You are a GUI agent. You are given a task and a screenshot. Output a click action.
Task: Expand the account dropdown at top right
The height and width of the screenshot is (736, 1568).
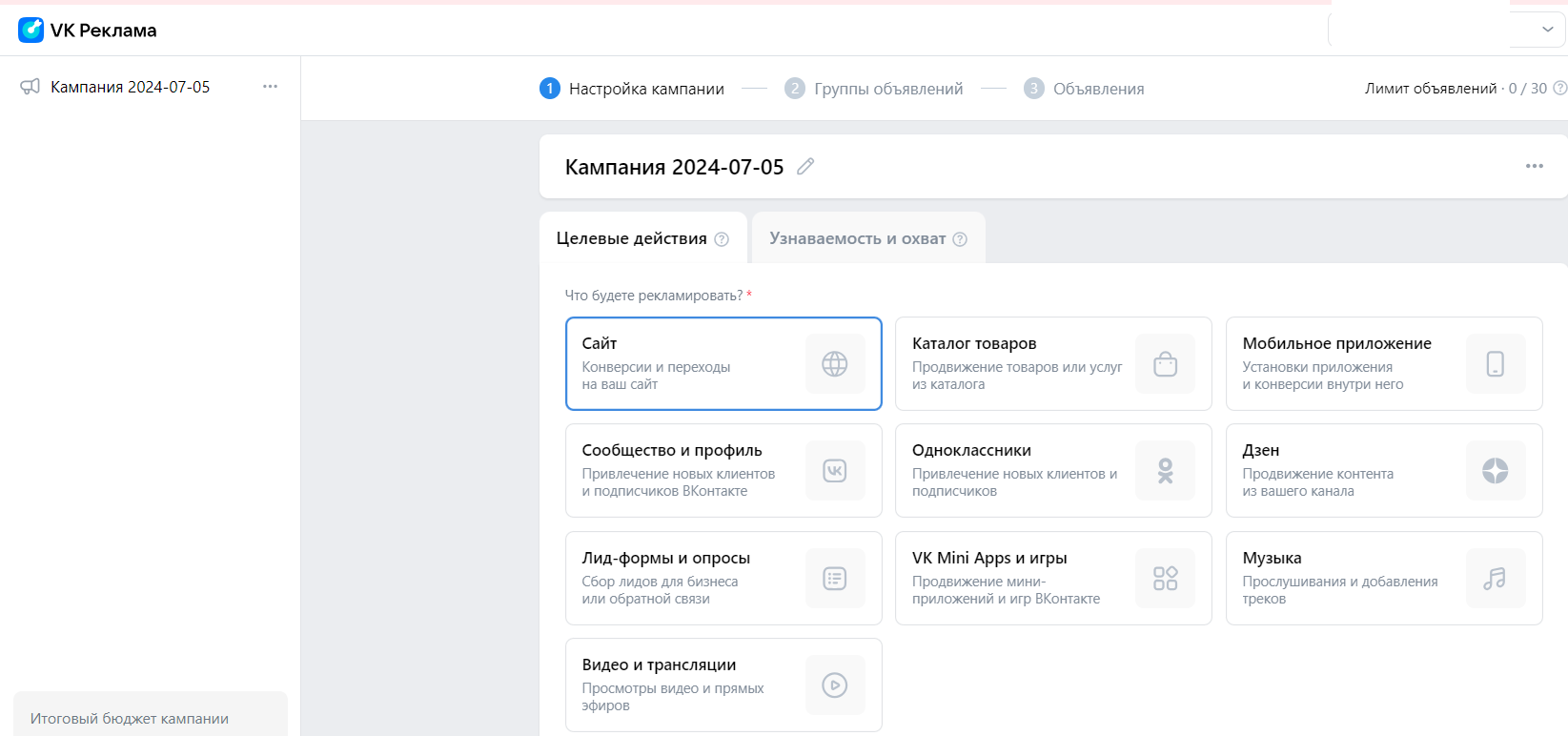[x=1547, y=30]
